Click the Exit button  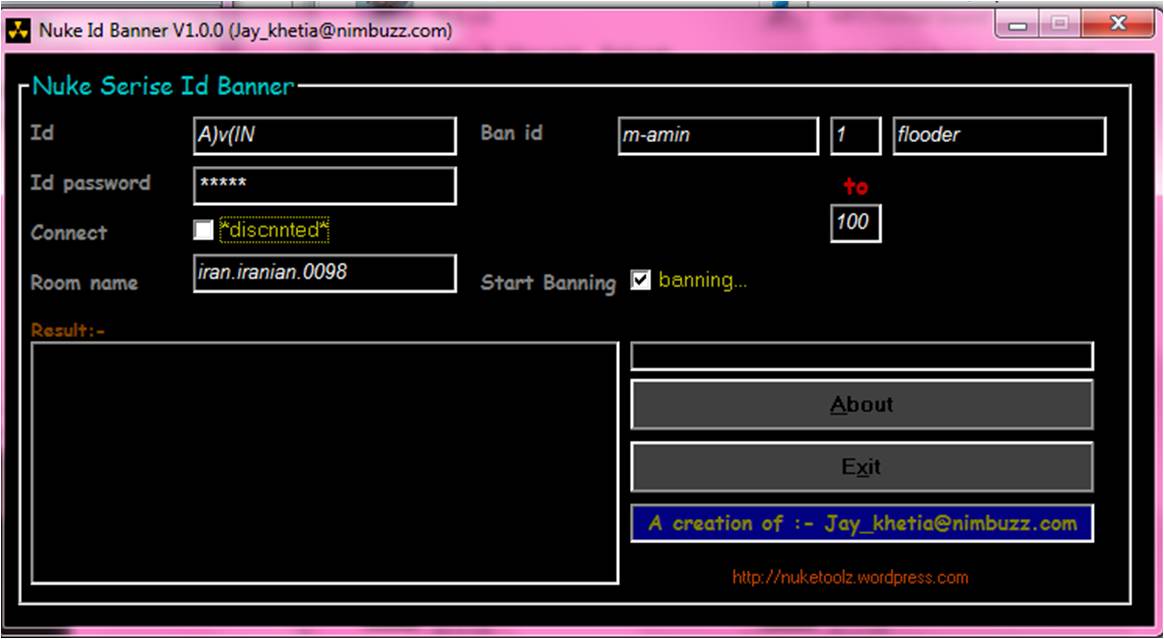(862, 467)
